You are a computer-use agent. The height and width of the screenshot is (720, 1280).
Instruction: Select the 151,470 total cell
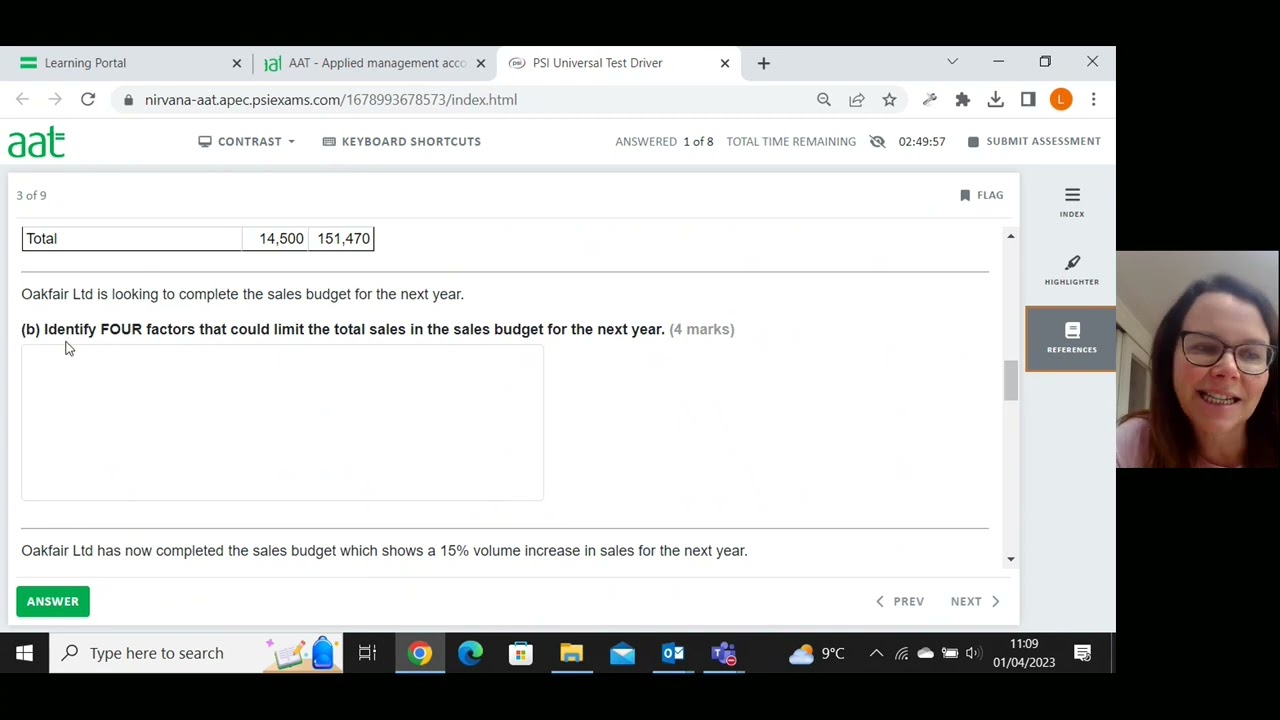(x=343, y=238)
